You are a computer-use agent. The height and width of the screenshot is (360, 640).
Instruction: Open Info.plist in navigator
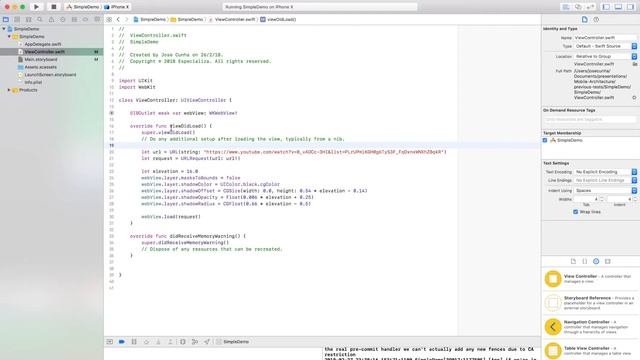[x=33, y=82]
